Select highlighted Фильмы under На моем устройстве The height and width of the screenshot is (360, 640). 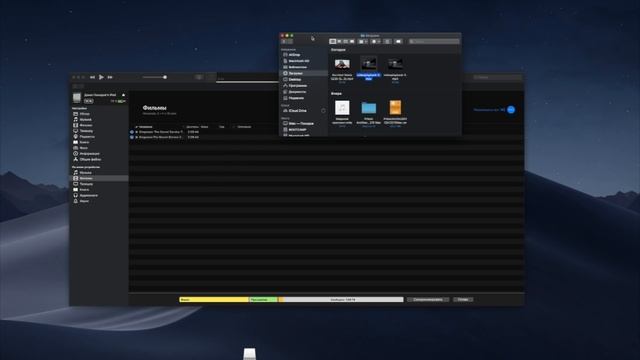tap(99, 178)
